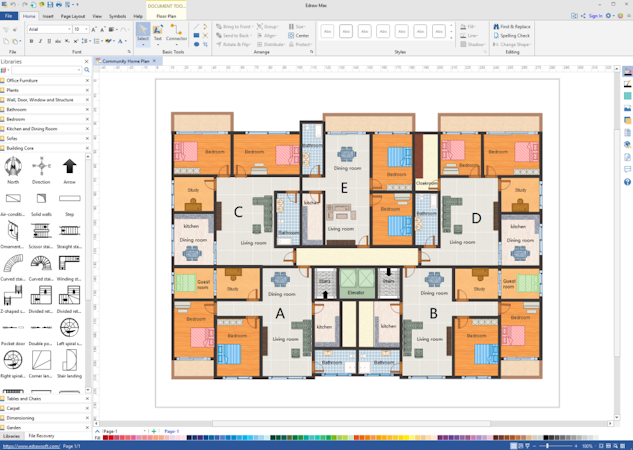
Task: Toggle subscript formatting
Action: click(67, 41)
